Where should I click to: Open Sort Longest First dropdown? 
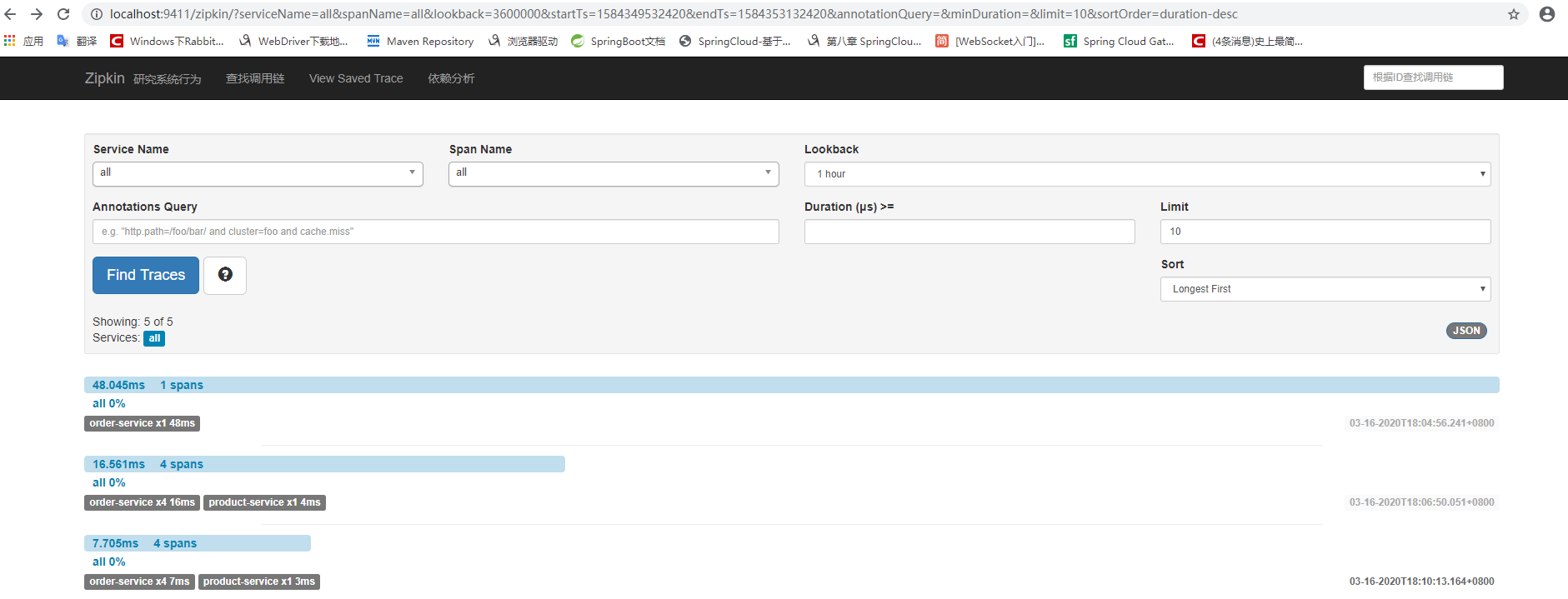1325,289
